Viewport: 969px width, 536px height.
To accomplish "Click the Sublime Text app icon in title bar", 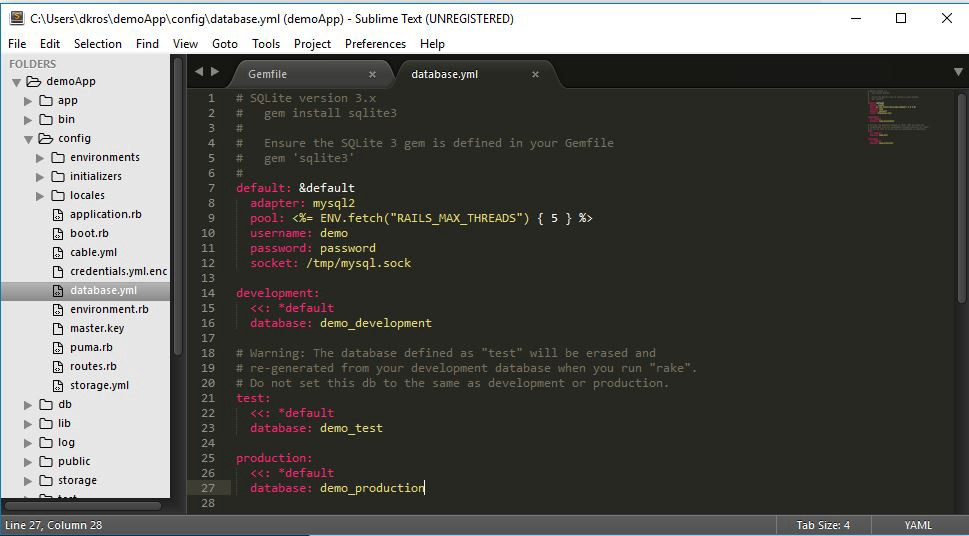I will click(x=17, y=18).
